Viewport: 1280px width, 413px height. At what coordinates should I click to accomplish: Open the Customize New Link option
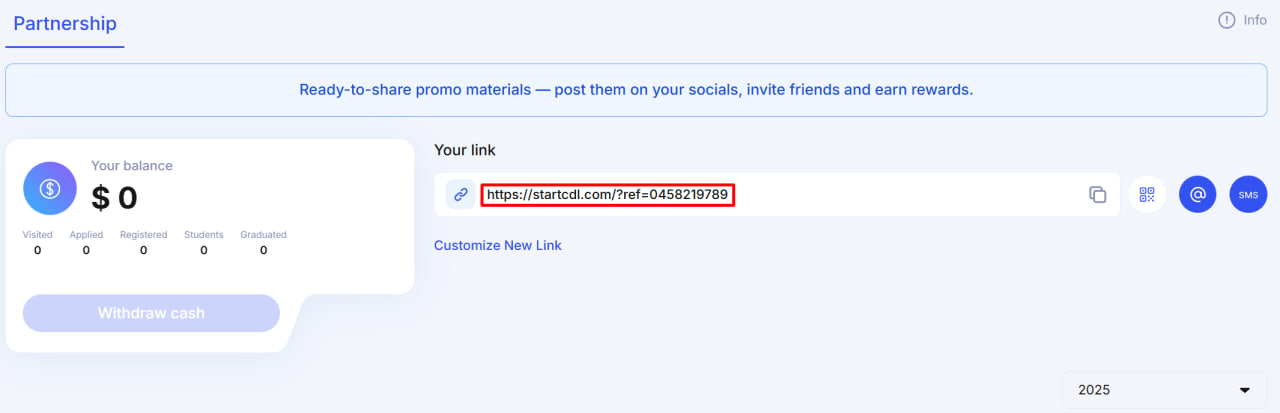(497, 245)
